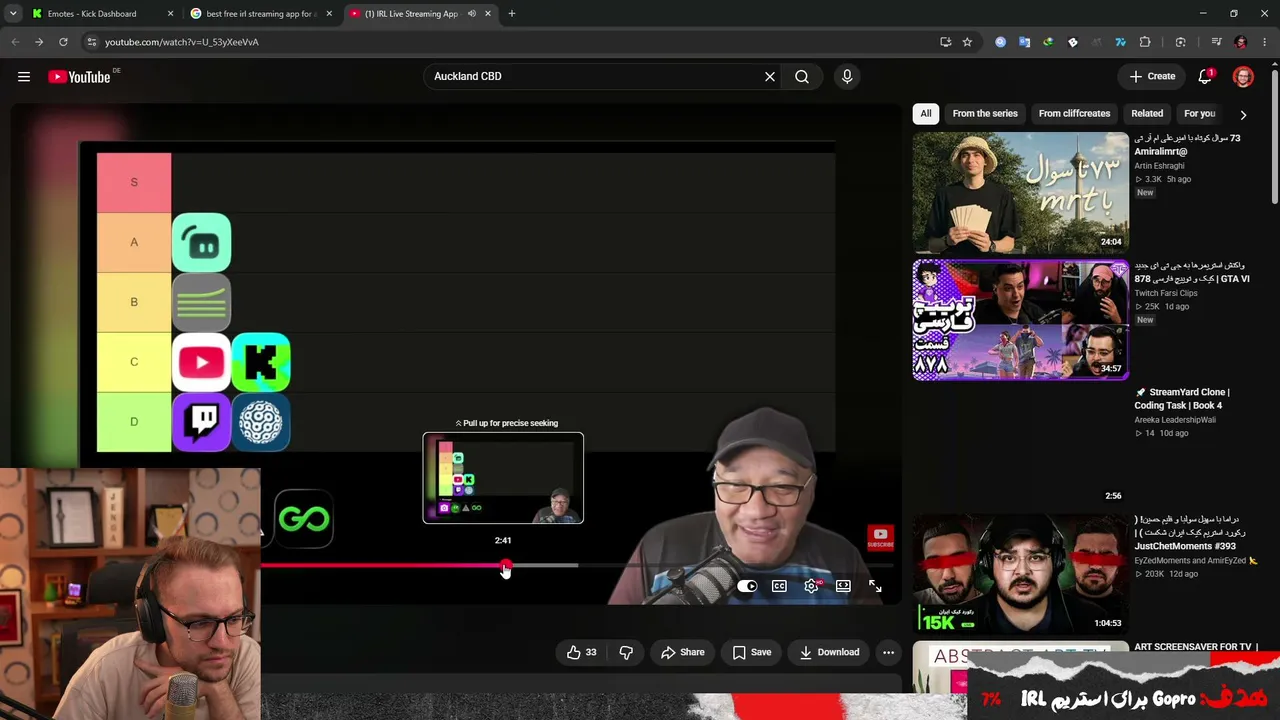Mute the IRL Live Streaming tab audio
Image resolution: width=1280 pixels, height=720 pixels.
[x=471, y=14]
